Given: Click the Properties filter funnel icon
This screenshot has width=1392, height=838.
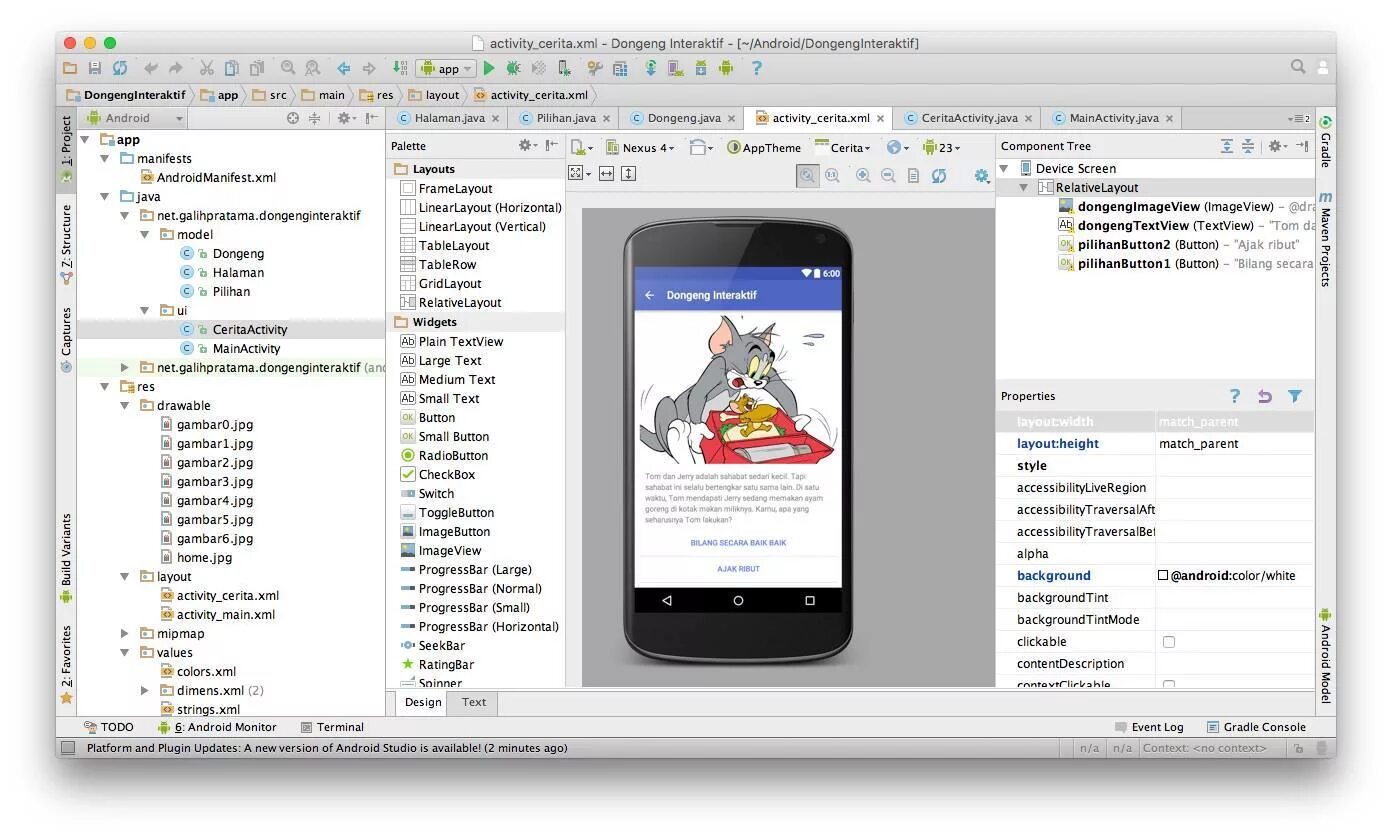Looking at the screenshot, I should [1295, 396].
